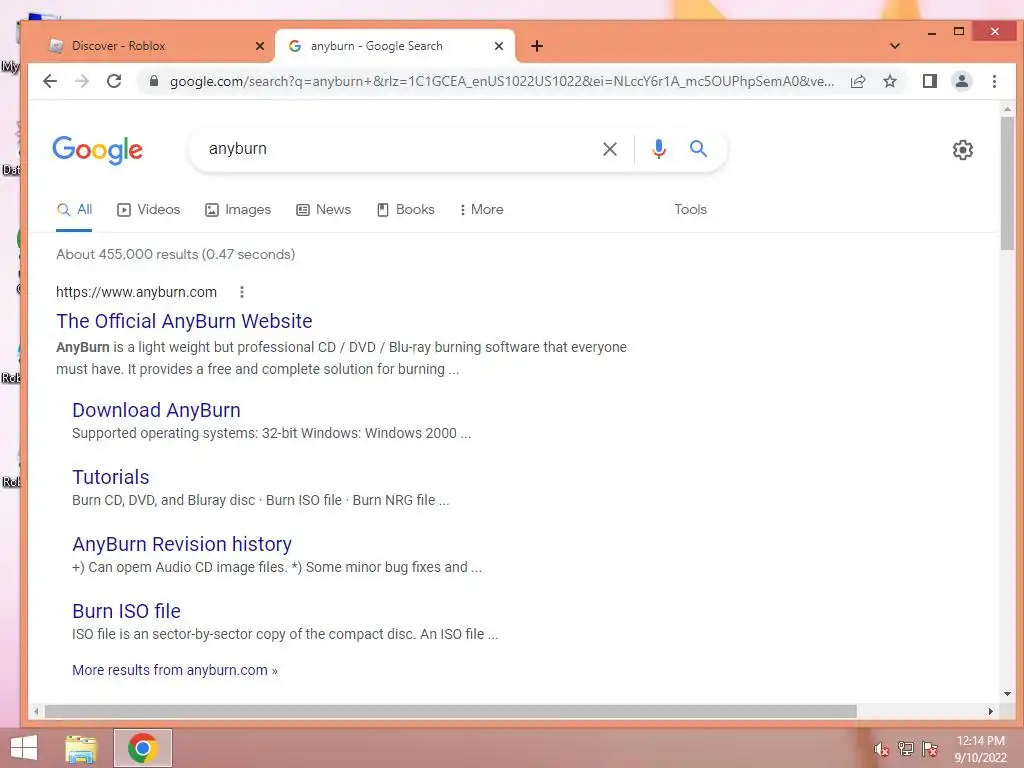Open AnyBurn Revision history link
The width and height of the screenshot is (1024, 768).
182,544
